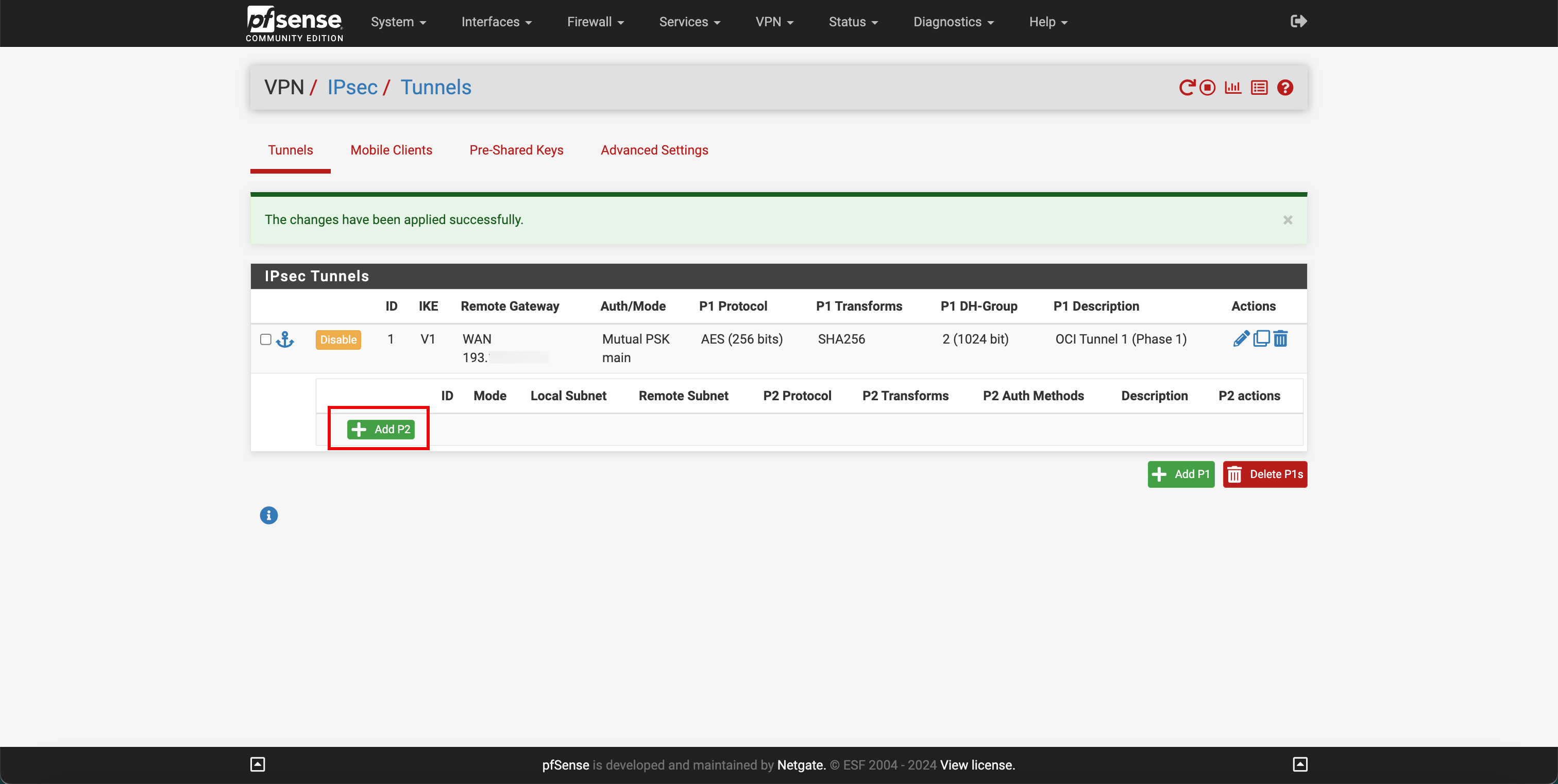Switch to the Mobile Clients tab
This screenshot has height=784, width=1558.
point(391,150)
